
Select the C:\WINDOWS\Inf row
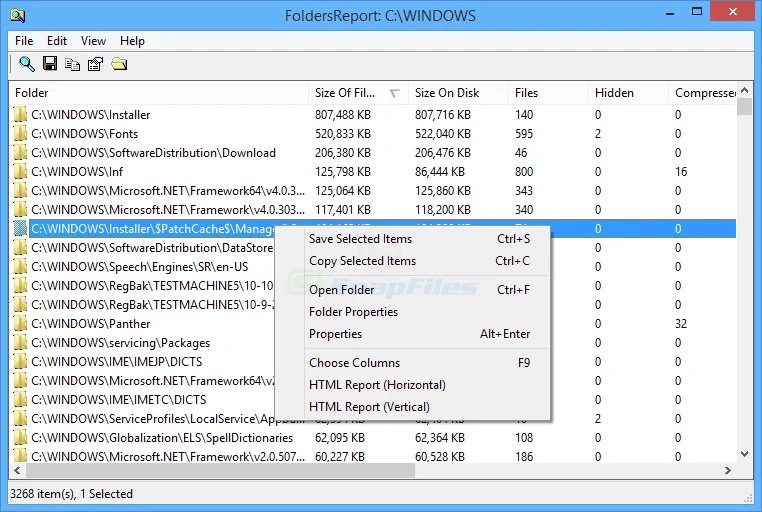[372, 171]
